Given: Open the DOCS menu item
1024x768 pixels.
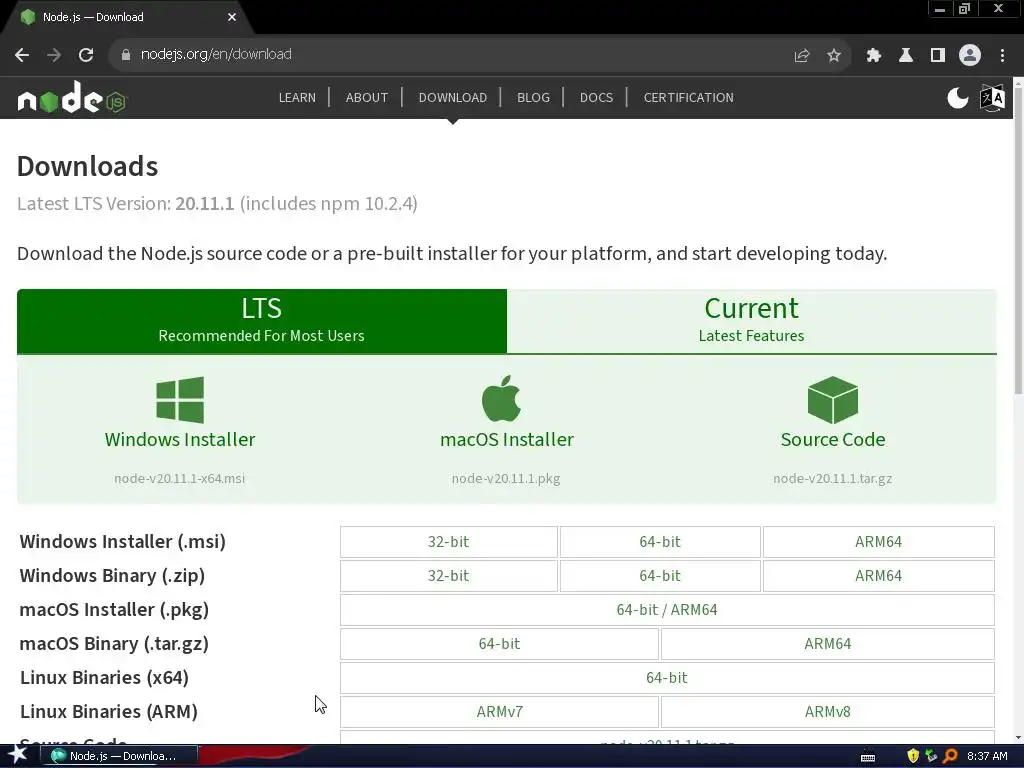Looking at the screenshot, I should pos(596,97).
